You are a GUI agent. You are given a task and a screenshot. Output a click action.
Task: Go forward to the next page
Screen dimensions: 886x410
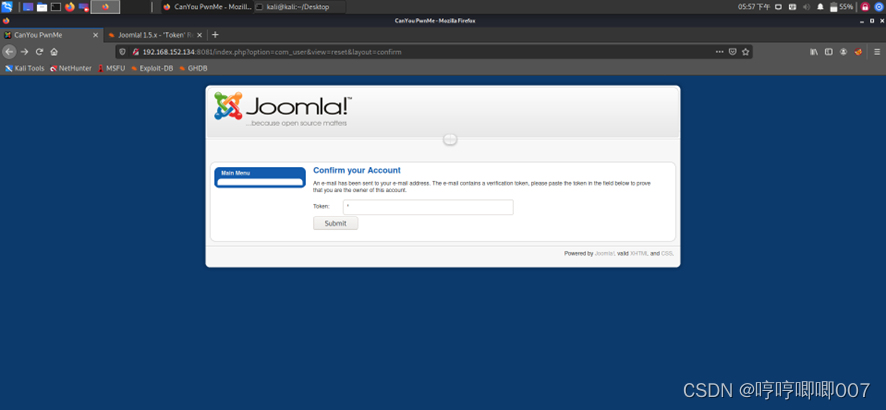pyautogui.click(x=24, y=51)
